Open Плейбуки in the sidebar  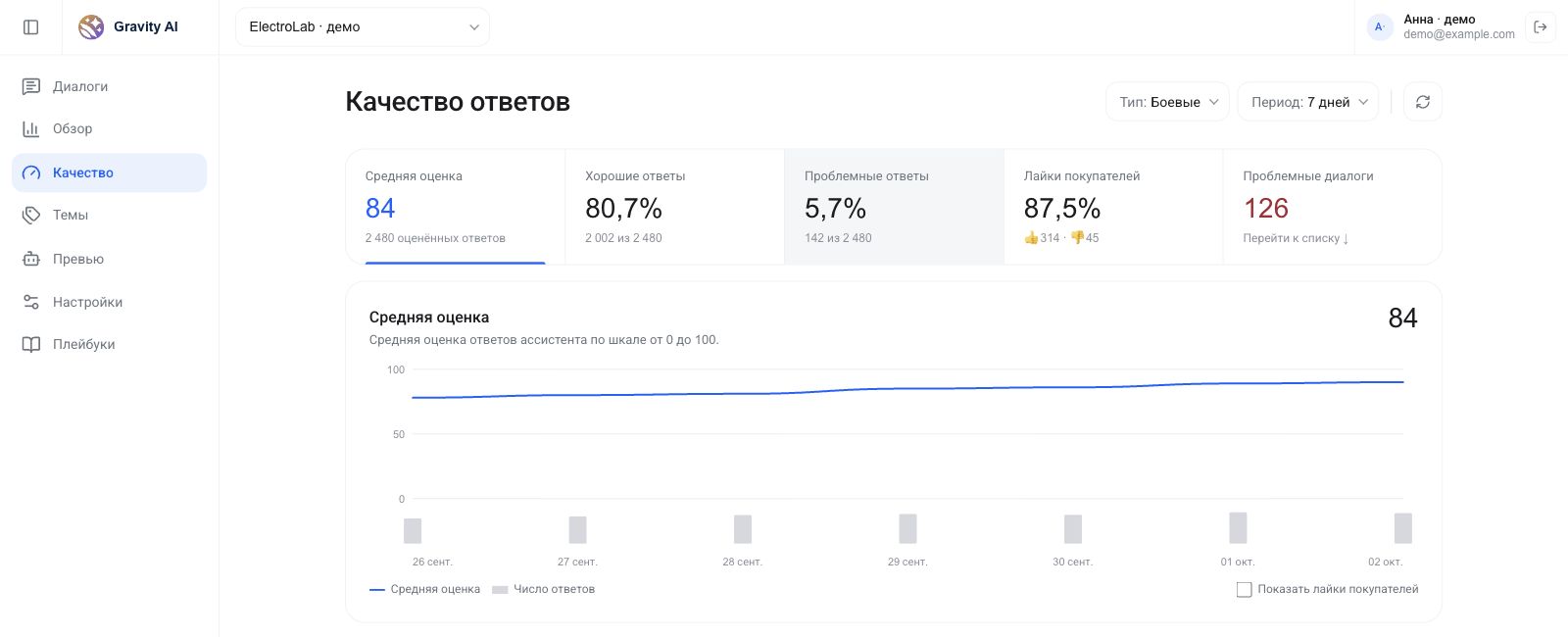coord(109,344)
